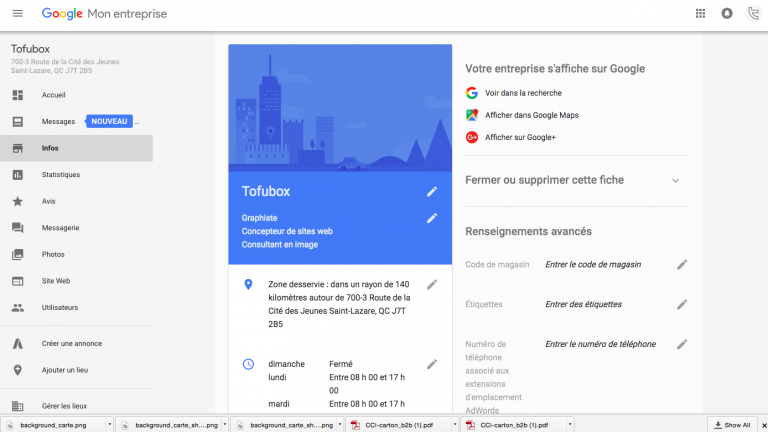Click the Google search G icon
This screenshot has width=768, height=432.
click(x=472, y=93)
